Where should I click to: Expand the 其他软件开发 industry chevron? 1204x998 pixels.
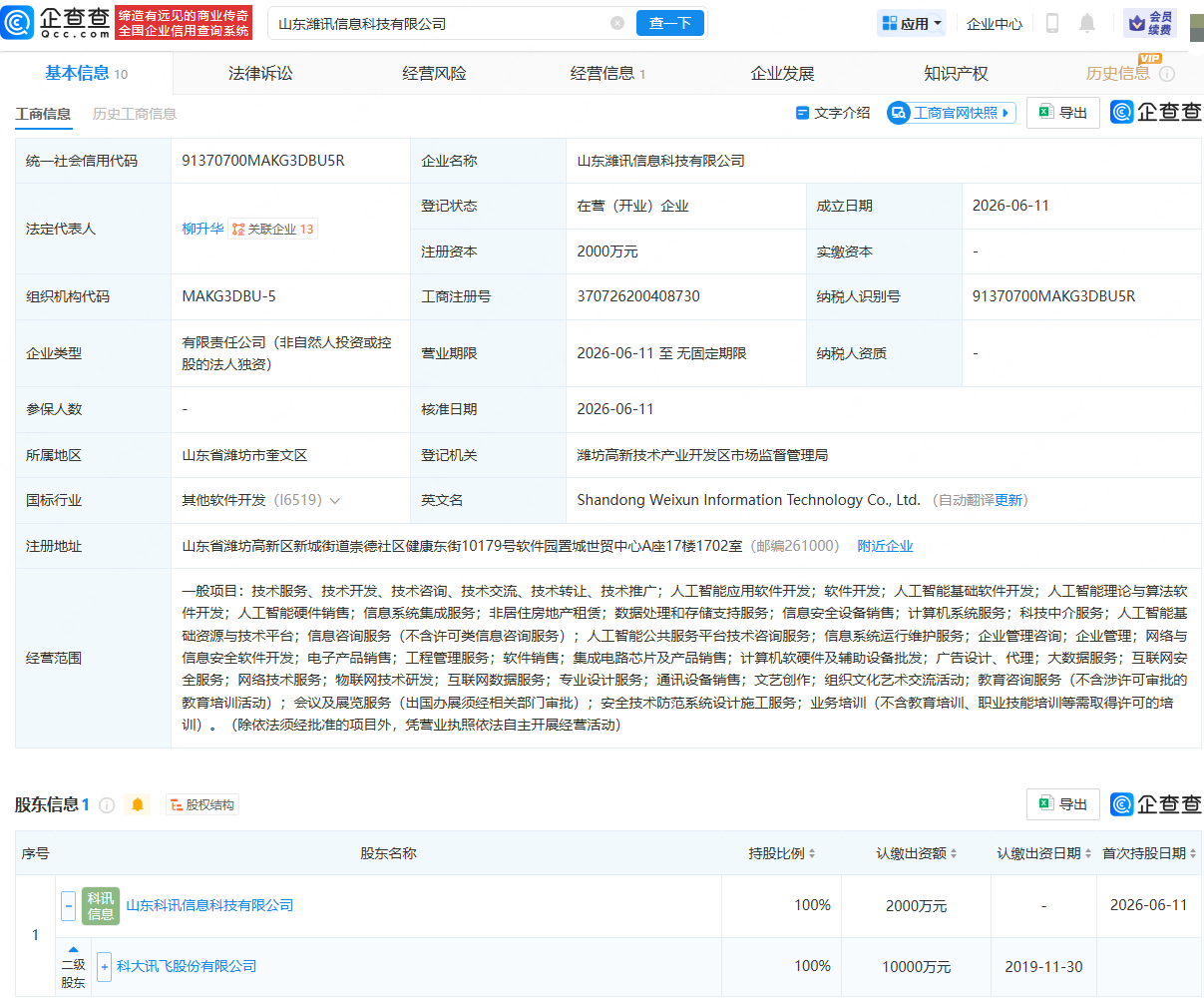[334, 501]
